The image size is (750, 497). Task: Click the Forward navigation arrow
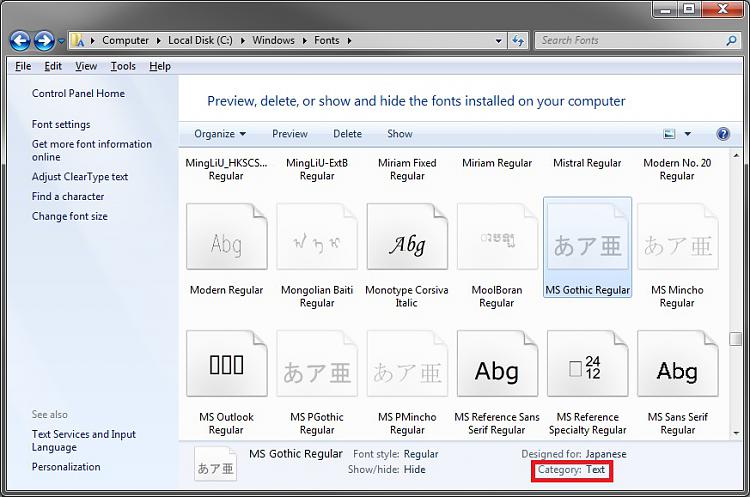tap(44, 41)
